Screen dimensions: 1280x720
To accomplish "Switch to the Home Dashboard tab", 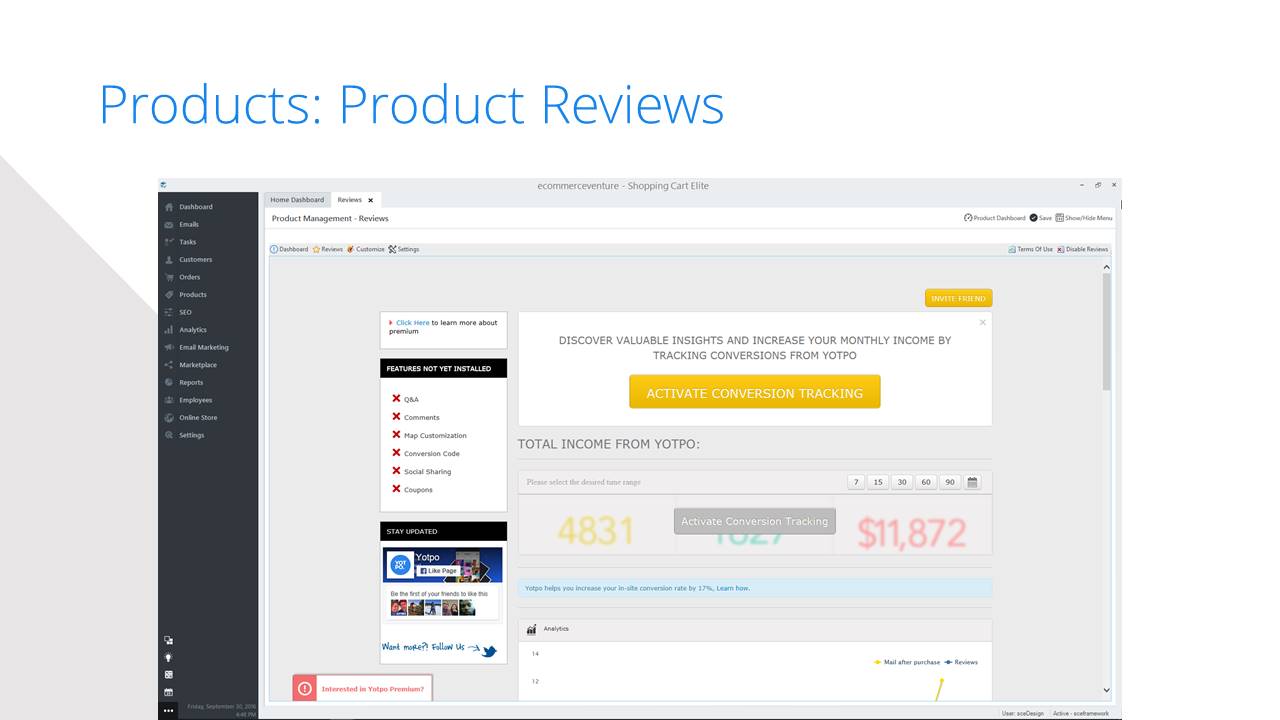I will pos(297,200).
